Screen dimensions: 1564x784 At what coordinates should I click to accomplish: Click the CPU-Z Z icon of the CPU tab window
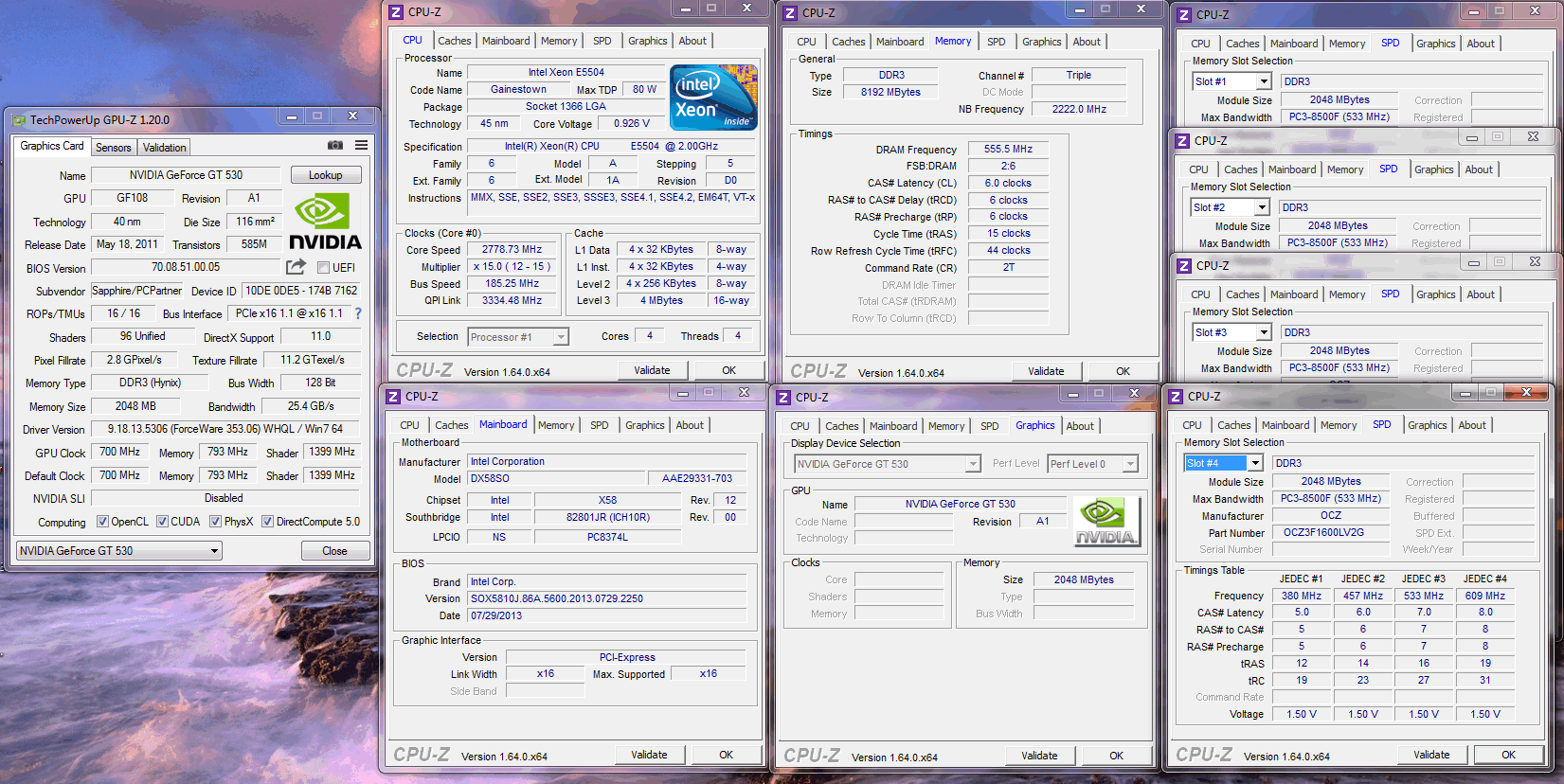click(x=396, y=12)
